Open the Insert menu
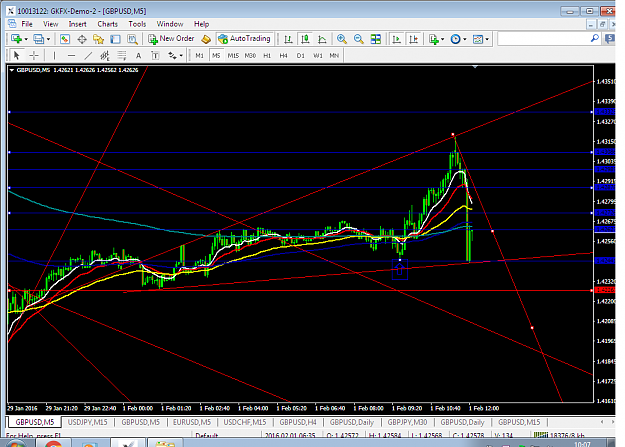 tap(77, 24)
